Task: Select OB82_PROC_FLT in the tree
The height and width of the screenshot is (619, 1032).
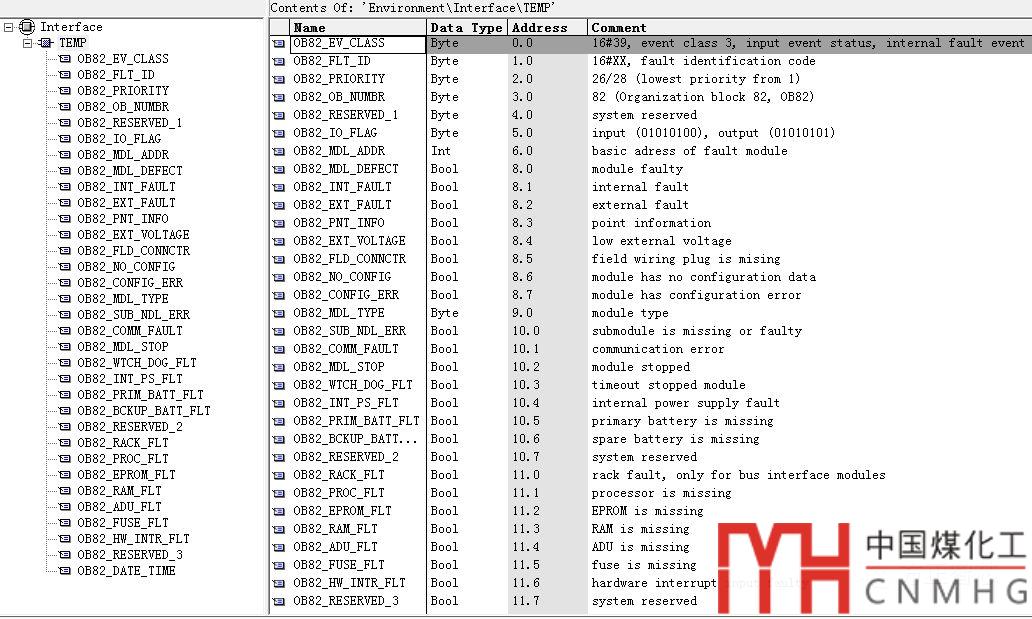Action: pos(123,459)
